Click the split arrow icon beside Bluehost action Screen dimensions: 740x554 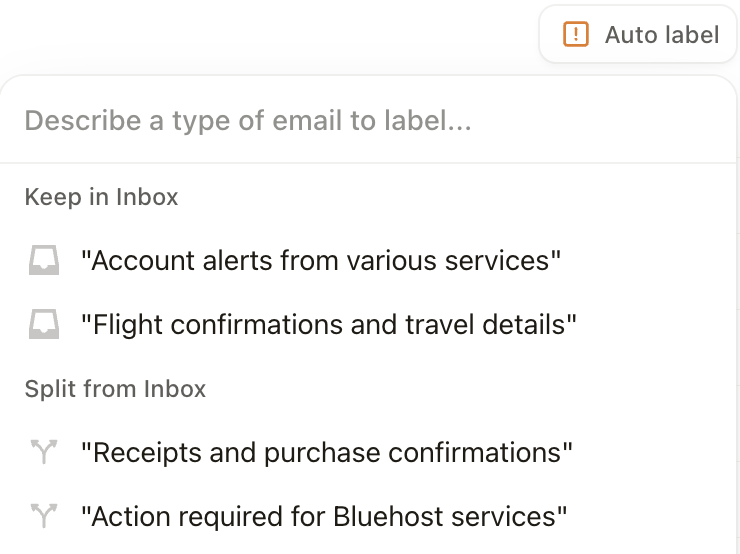tap(43, 517)
